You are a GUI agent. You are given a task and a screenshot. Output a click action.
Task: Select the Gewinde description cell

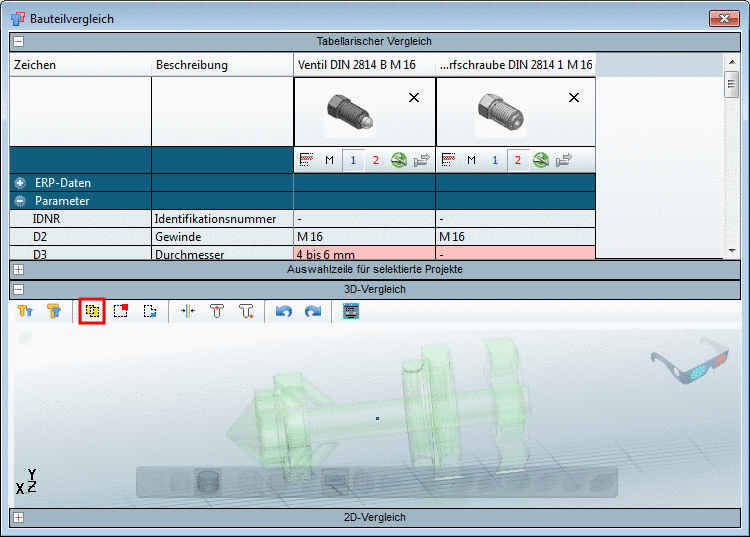222,237
